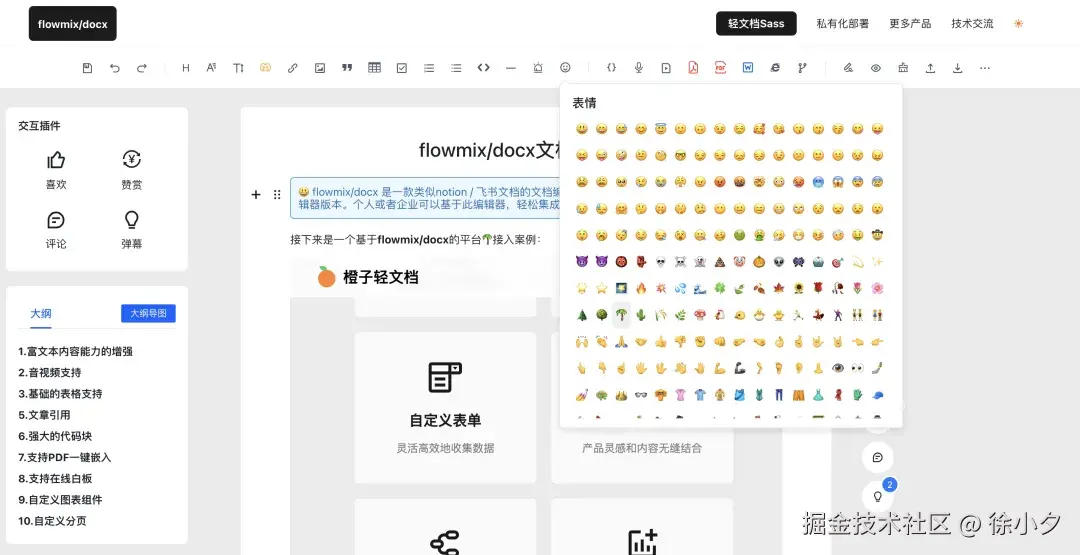Viewport: 1080px width, 555px height.
Task: Insert an image from toolbar
Action: pyautogui.click(x=320, y=67)
